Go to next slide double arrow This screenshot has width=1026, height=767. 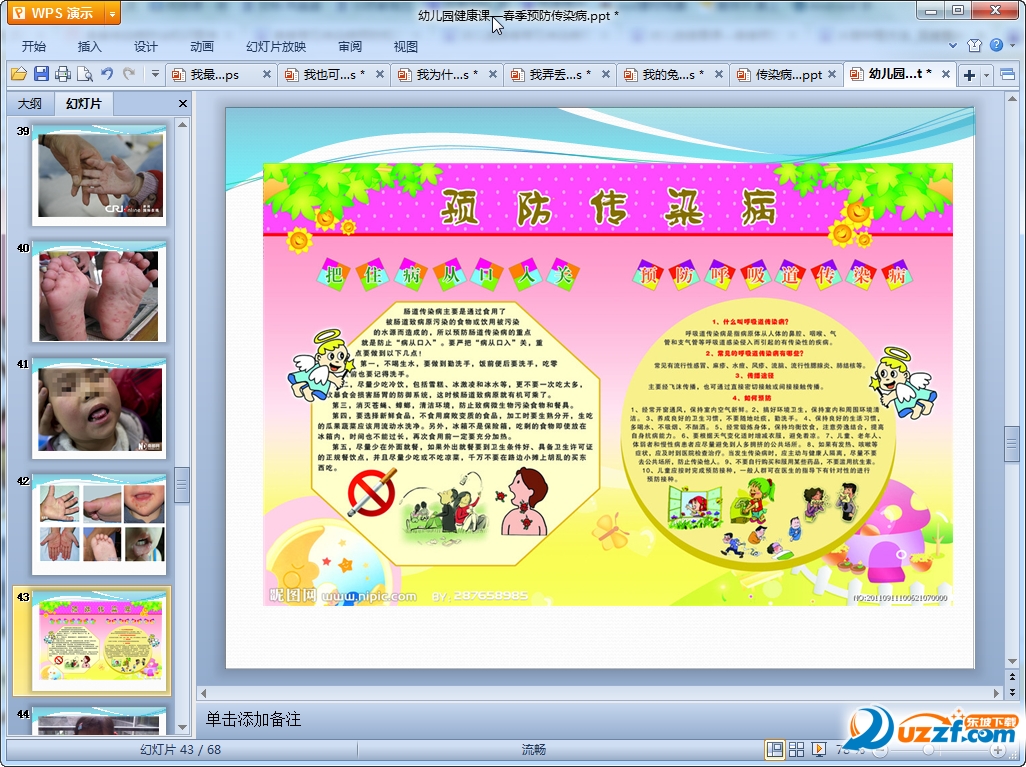[1012, 692]
